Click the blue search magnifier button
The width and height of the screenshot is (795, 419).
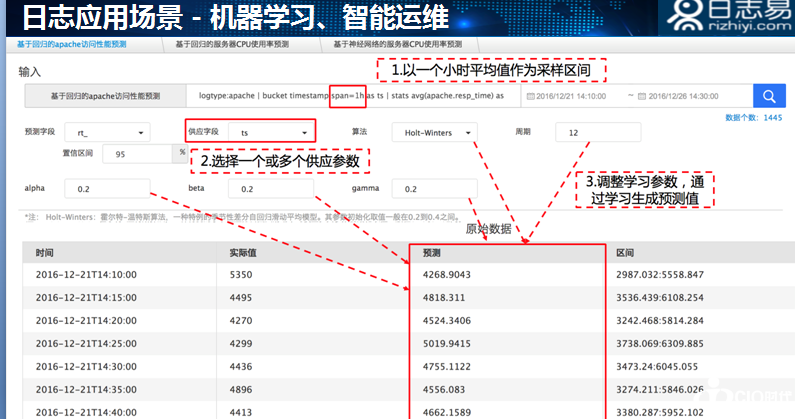pyautogui.click(x=769, y=96)
